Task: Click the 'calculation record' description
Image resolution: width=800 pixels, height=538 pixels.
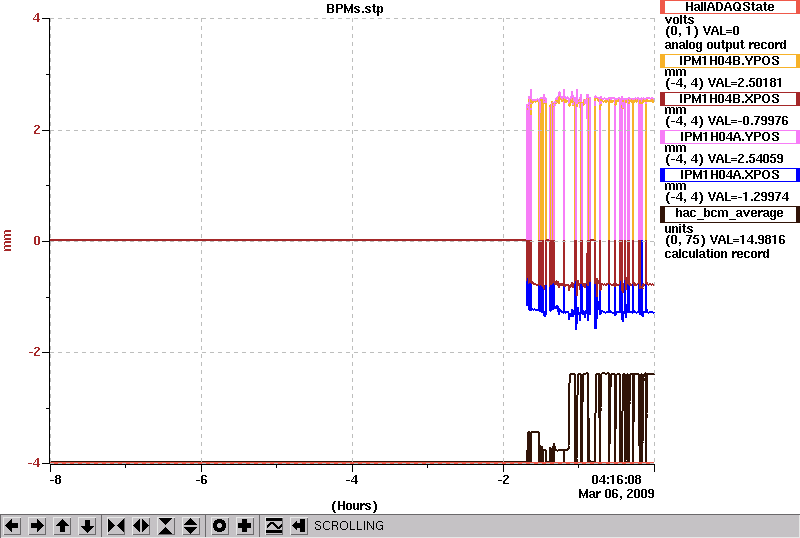Action: pyautogui.click(x=717, y=254)
